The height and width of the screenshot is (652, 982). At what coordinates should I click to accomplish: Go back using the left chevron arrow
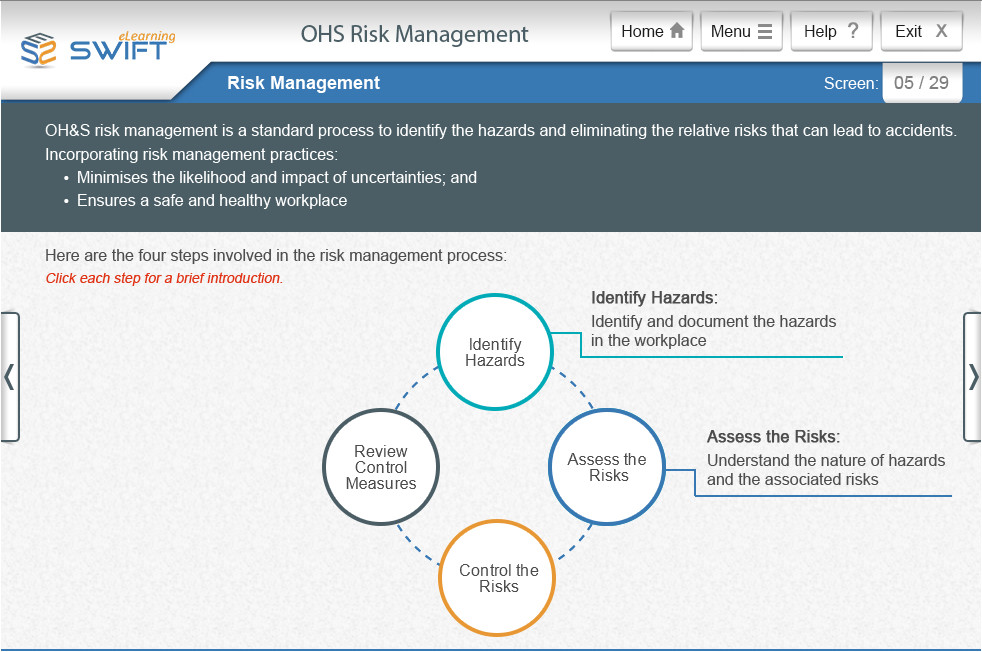(10, 377)
